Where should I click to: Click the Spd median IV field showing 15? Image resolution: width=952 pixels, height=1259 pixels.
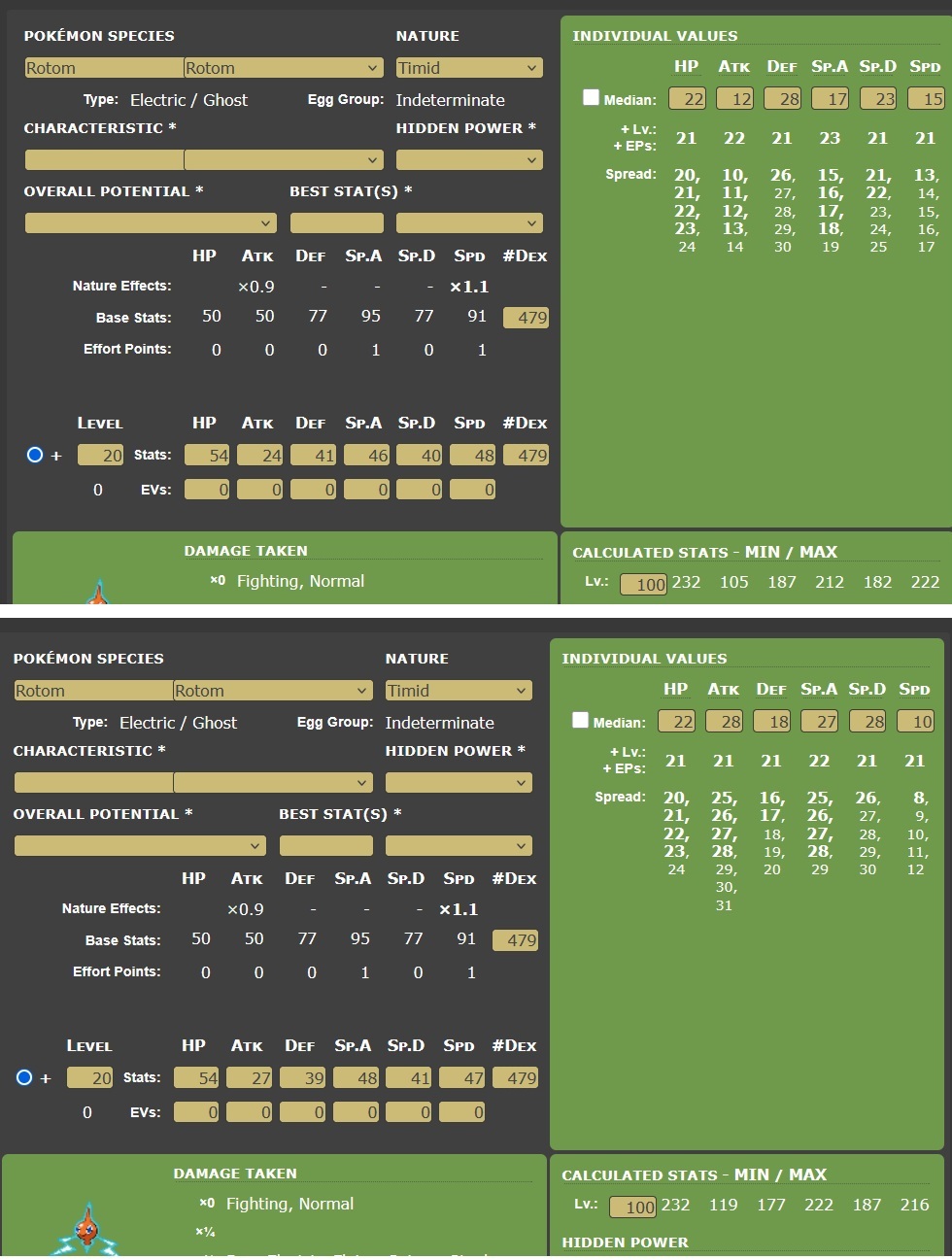point(927,99)
